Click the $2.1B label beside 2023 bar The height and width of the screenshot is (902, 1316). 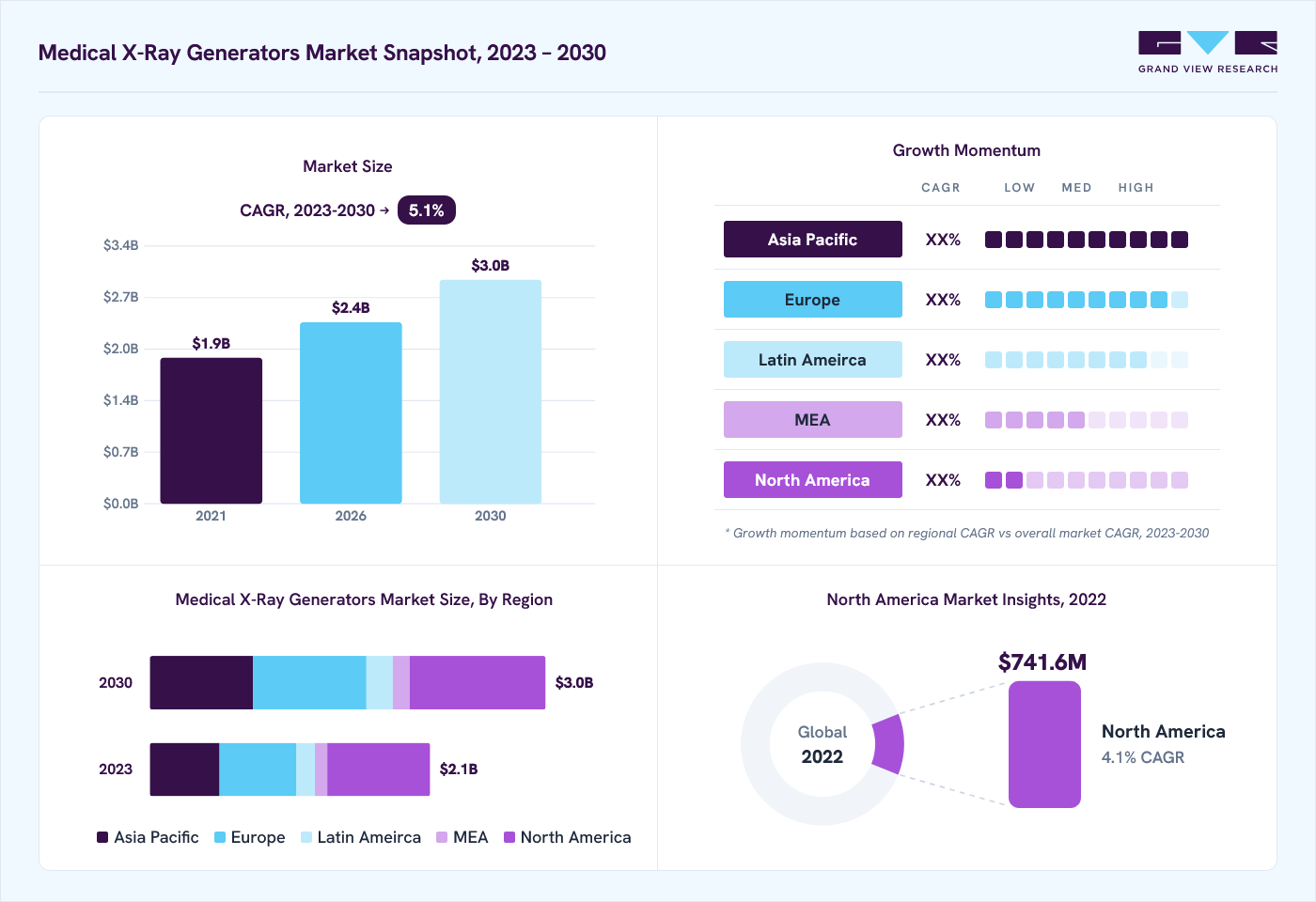[459, 770]
